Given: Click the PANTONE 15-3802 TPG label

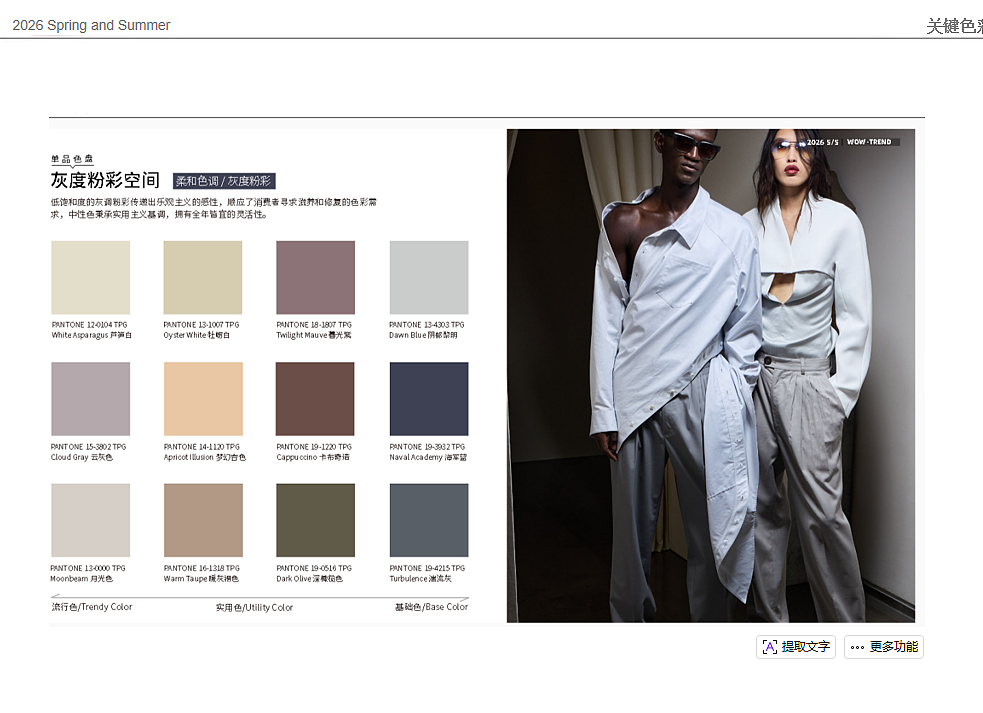Looking at the screenshot, I should [x=88, y=447].
